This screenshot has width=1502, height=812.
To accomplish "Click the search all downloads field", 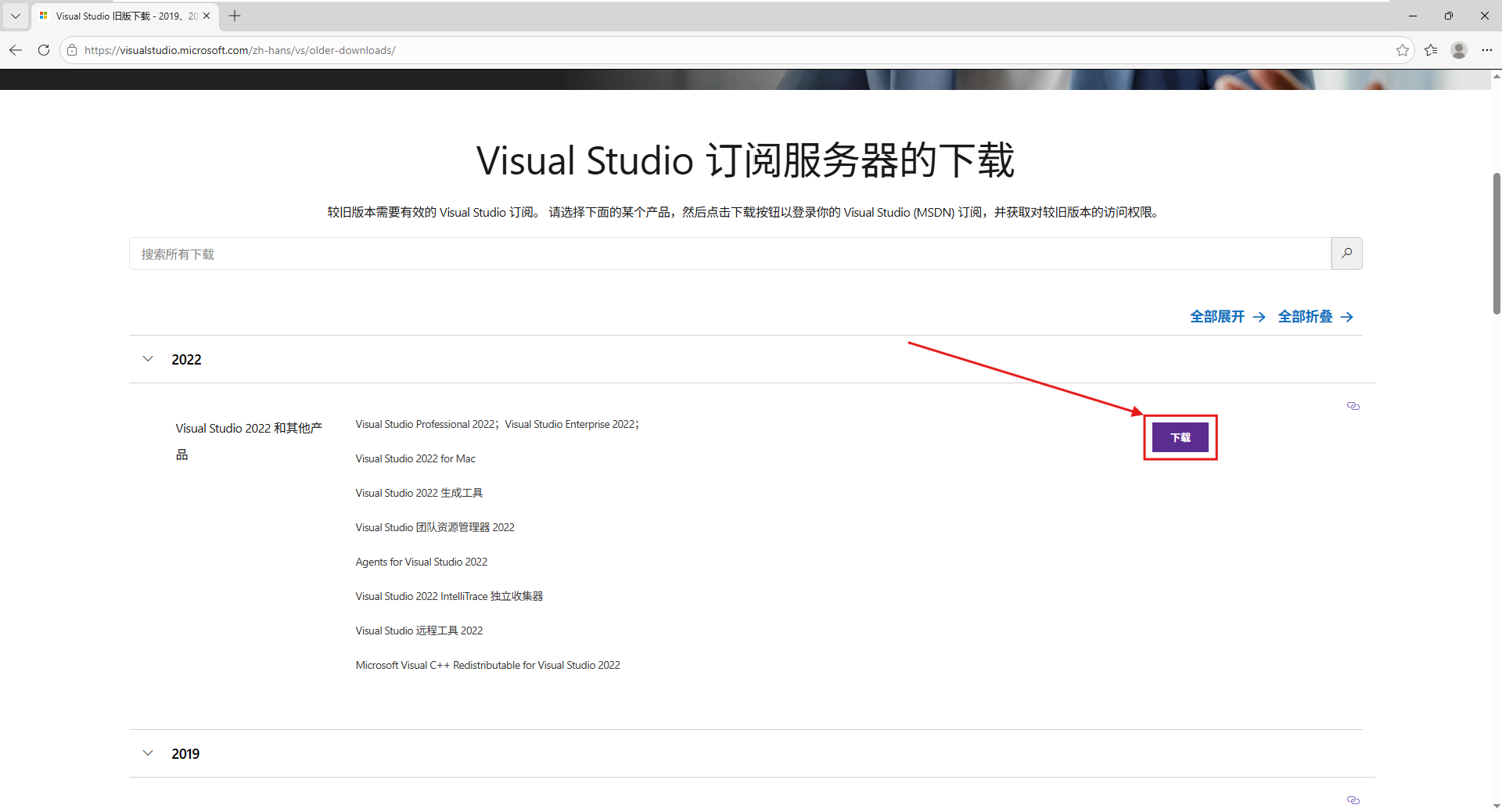I will [730, 253].
